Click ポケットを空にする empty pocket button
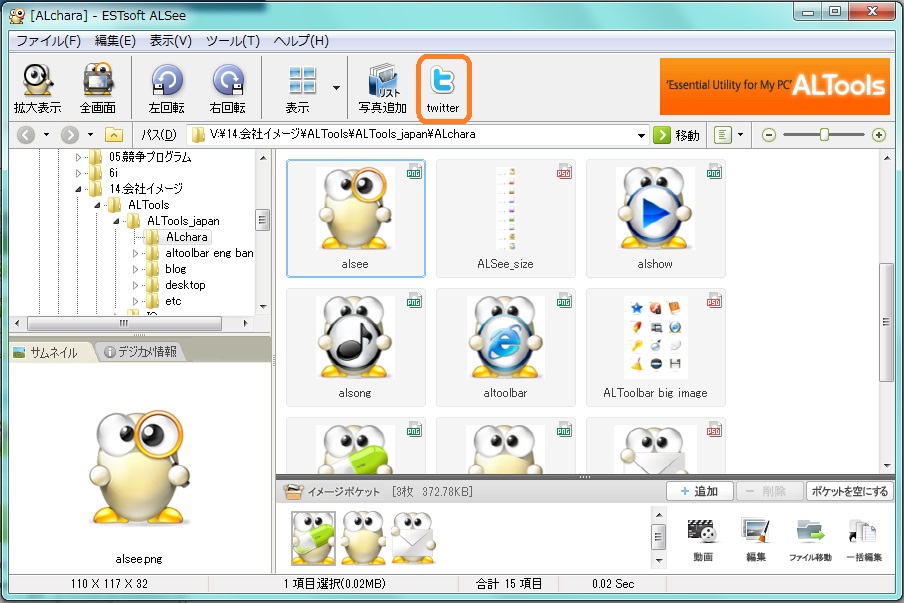 pos(849,491)
